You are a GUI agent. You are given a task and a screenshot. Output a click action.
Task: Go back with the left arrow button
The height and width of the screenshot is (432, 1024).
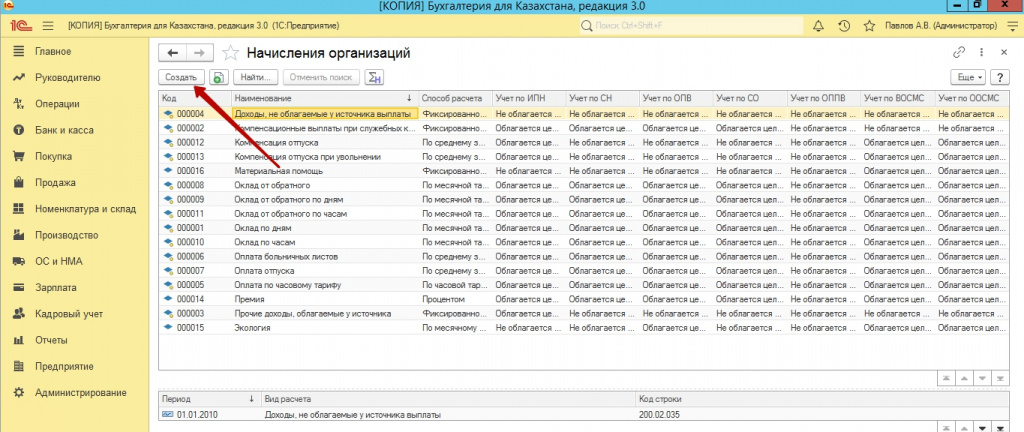click(172, 53)
